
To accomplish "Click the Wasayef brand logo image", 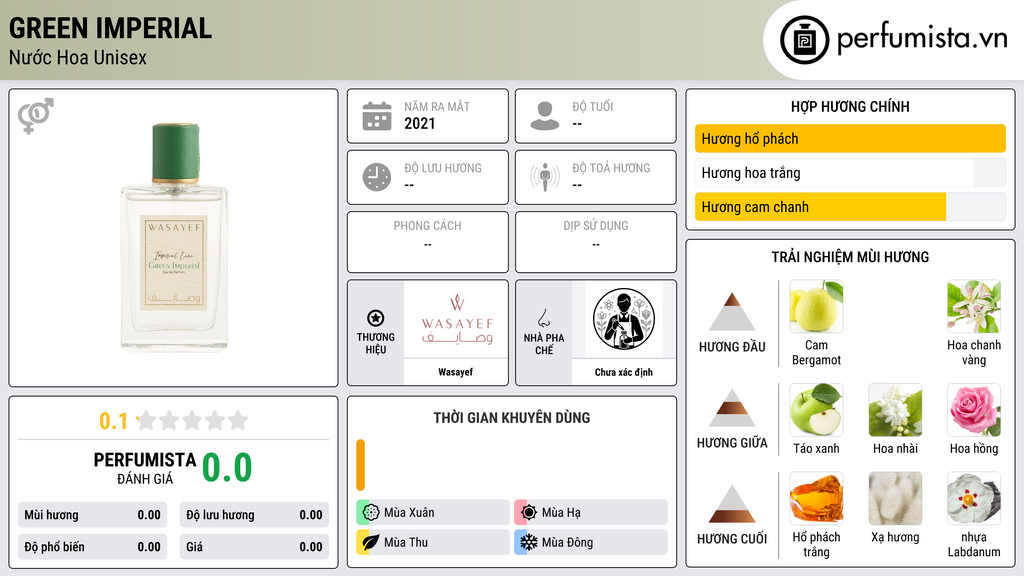I will [456, 319].
